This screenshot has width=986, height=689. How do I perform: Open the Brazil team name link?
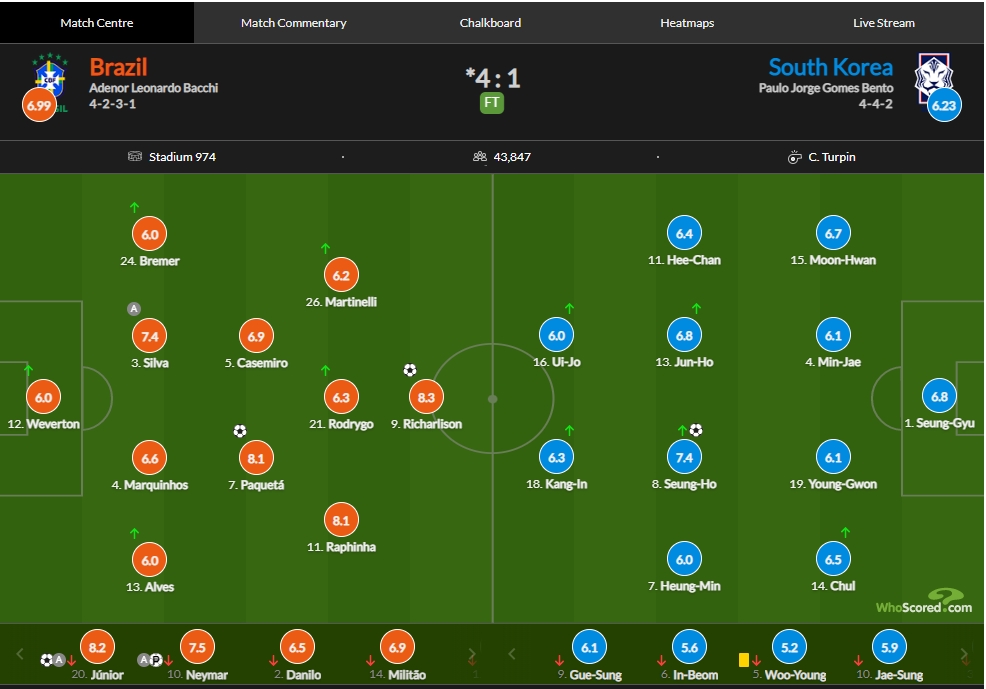pyautogui.click(x=118, y=67)
